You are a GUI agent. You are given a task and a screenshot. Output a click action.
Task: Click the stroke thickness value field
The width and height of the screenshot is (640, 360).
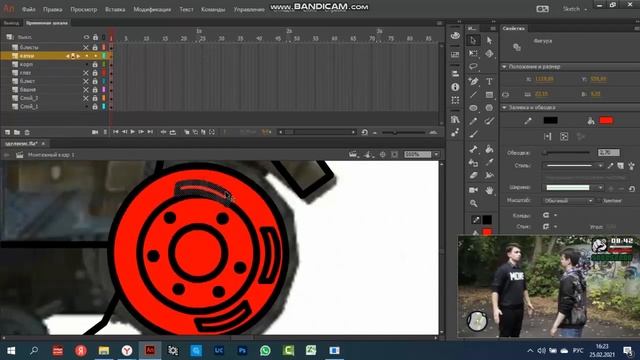coord(609,153)
